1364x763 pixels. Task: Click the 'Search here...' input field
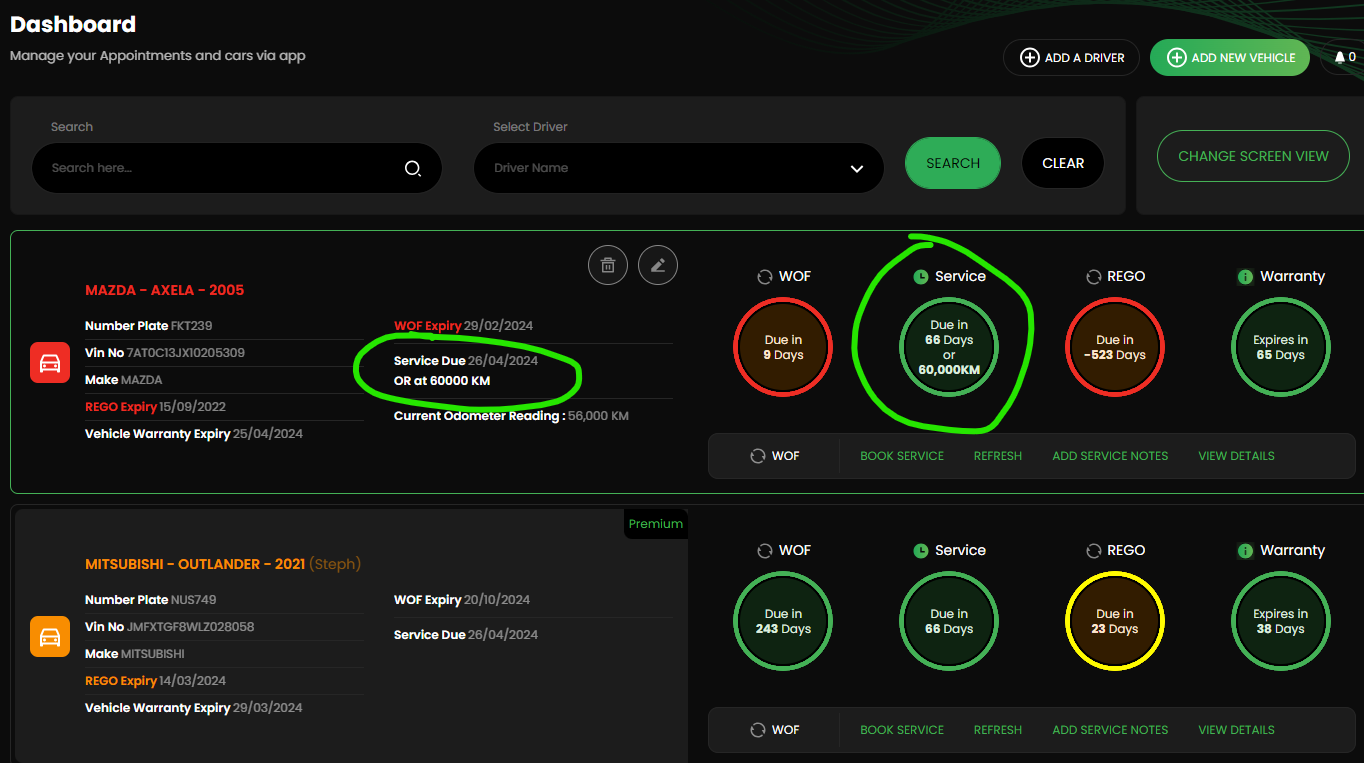click(x=237, y=168)
